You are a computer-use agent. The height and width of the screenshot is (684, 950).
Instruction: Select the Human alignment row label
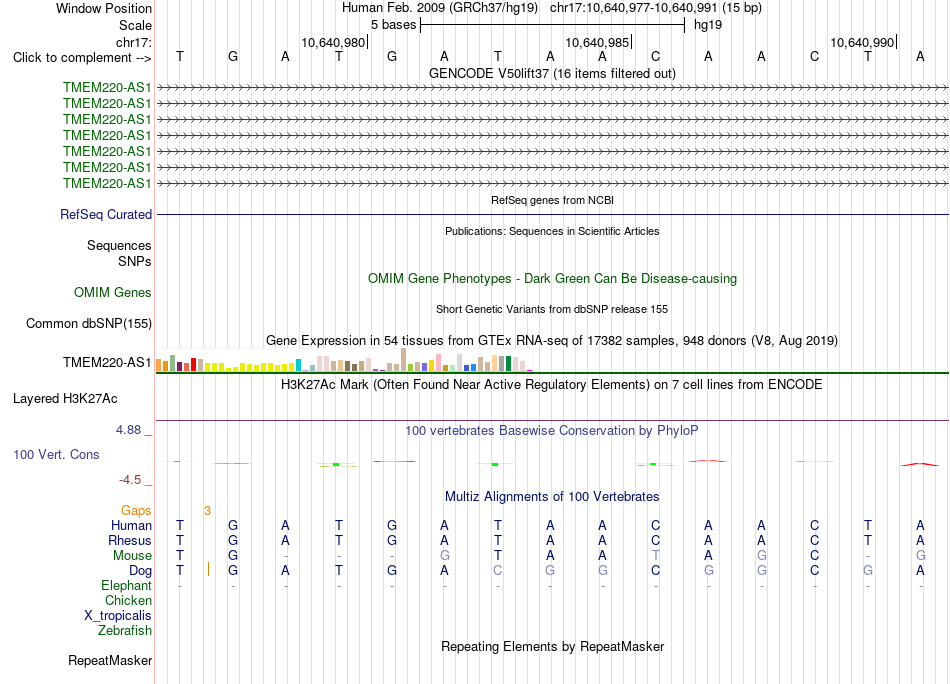tap(131, 525)
